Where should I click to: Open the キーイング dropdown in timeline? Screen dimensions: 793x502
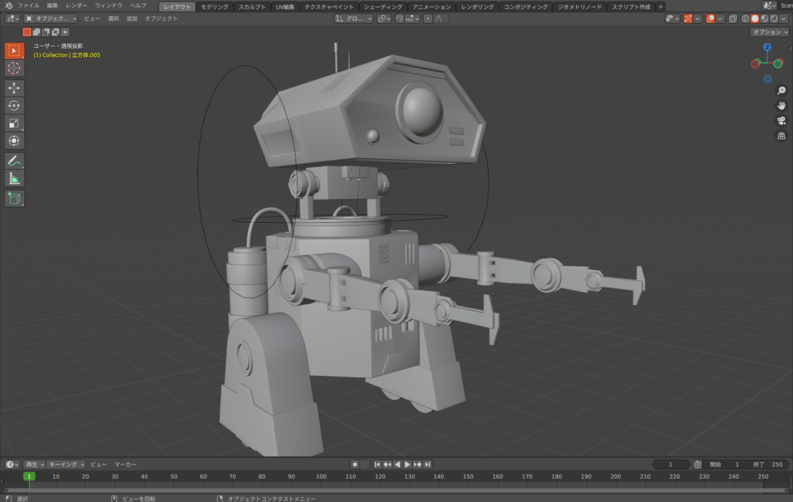tap(66, 464)
